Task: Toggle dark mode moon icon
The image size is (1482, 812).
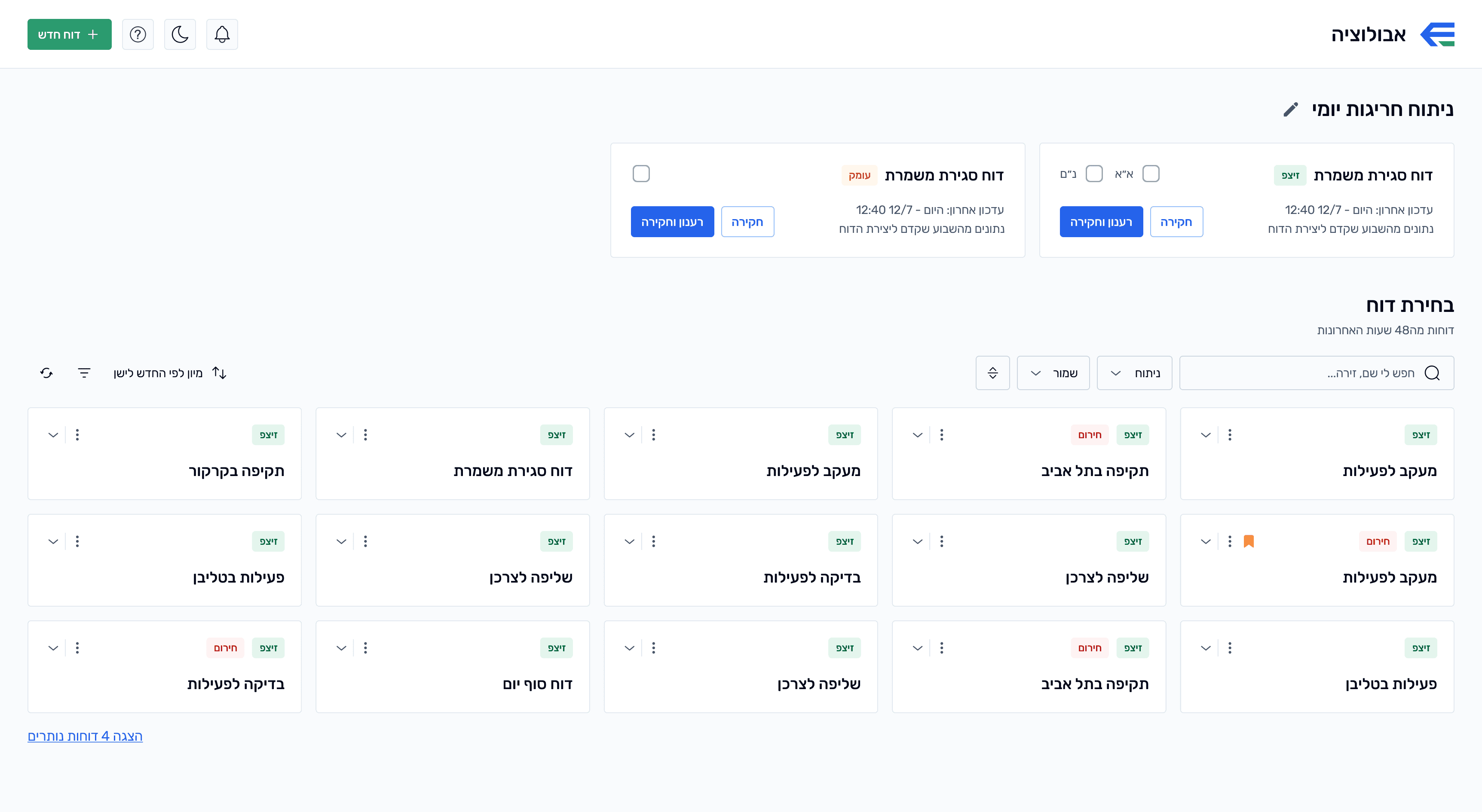Action: click(x=180, y=34)
